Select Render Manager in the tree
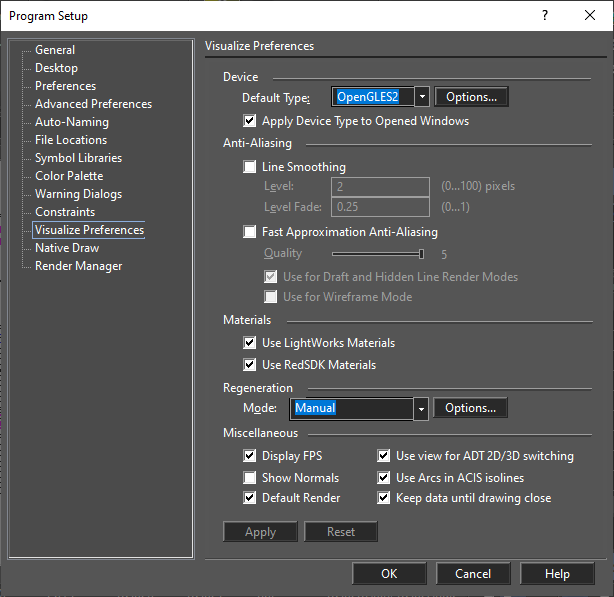 (x=78, y=266)
